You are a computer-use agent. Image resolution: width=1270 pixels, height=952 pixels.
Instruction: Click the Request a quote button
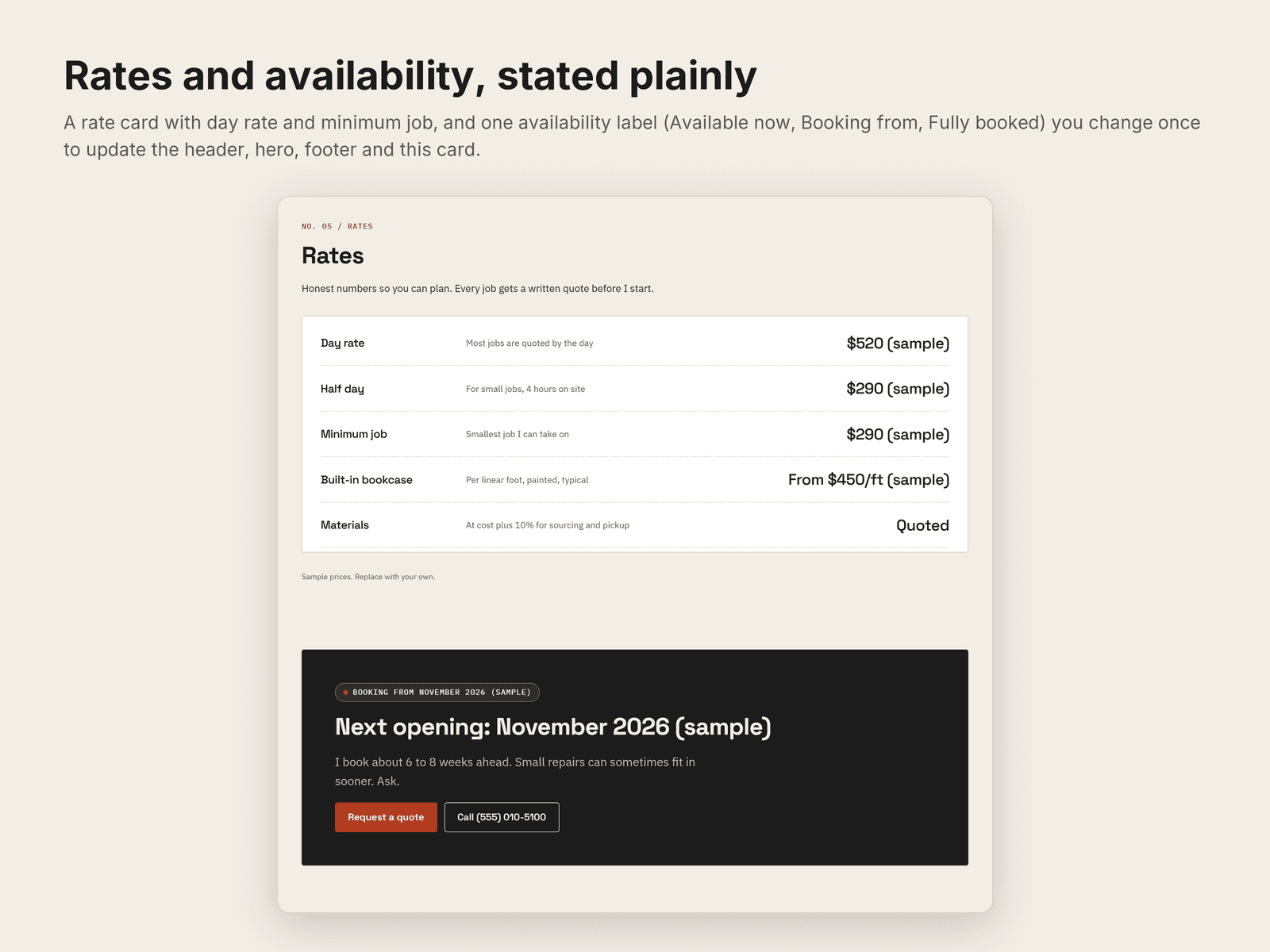[x=386, y=817]
